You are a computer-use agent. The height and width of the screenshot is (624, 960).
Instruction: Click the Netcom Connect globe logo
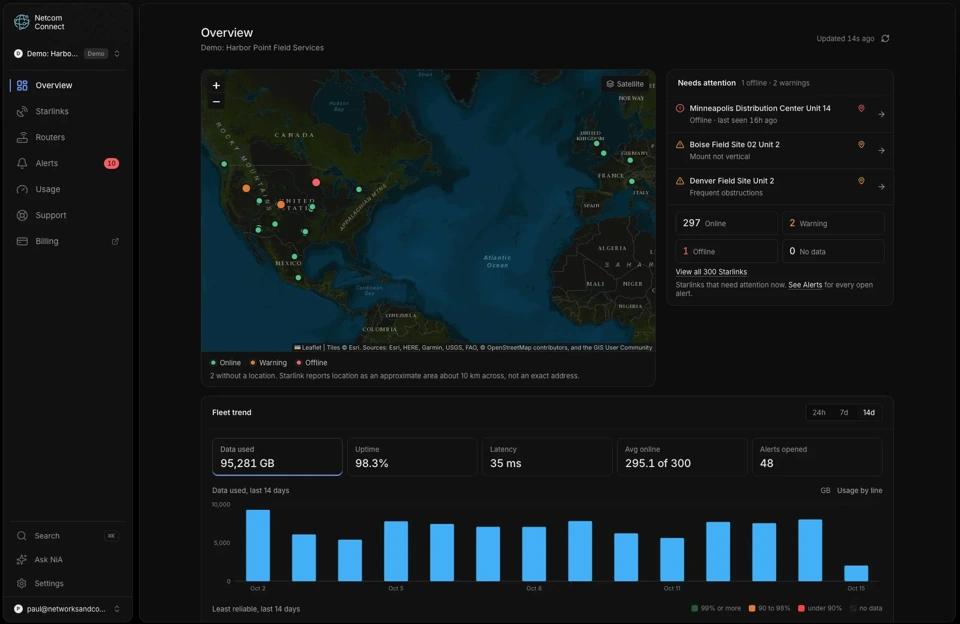[21, 22]
